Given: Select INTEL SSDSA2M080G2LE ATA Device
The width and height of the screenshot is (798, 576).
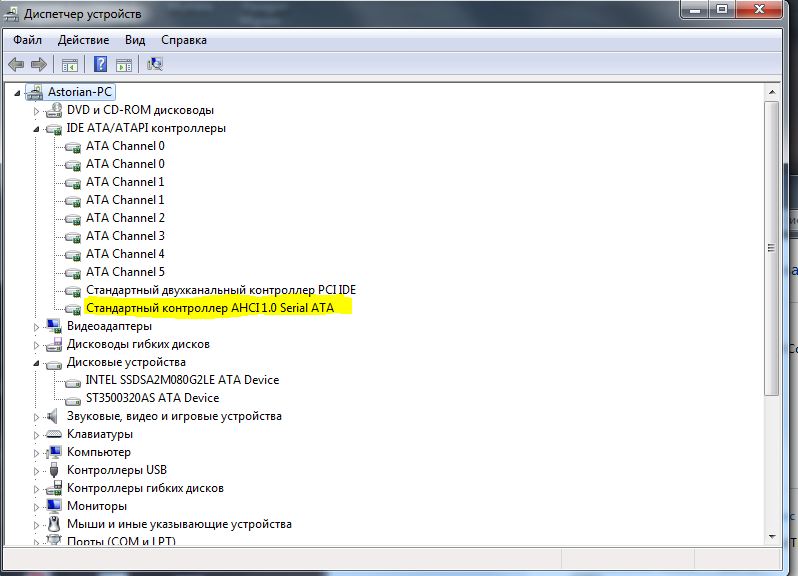Looking at the screenshot, I should (x=182, y=380).
